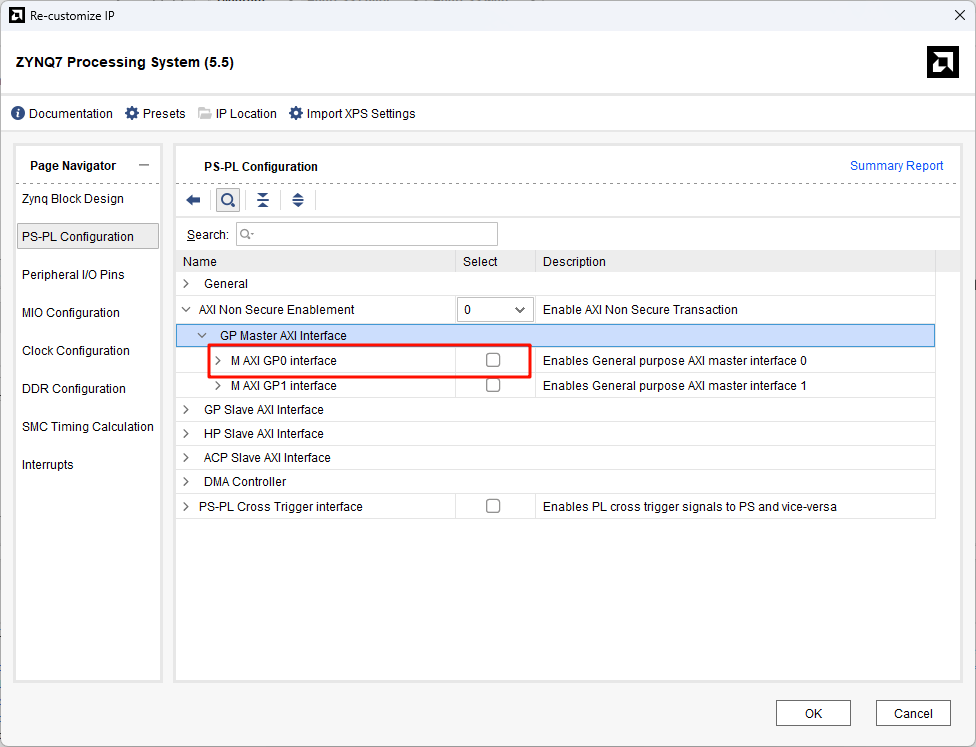This screenshot has width=976, height=747.
Task: Collapse AXI Non Secure Enablement node
Action: (x=186, y=309)
